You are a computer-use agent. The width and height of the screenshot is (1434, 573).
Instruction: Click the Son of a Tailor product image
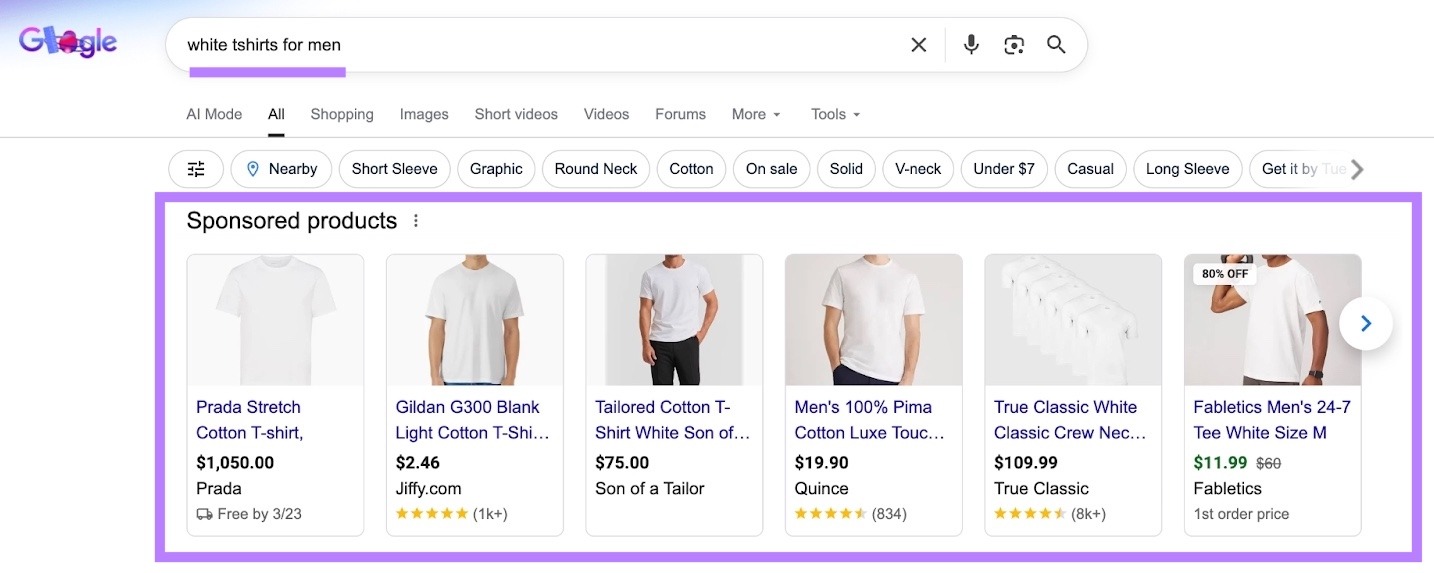pos(674,320)
